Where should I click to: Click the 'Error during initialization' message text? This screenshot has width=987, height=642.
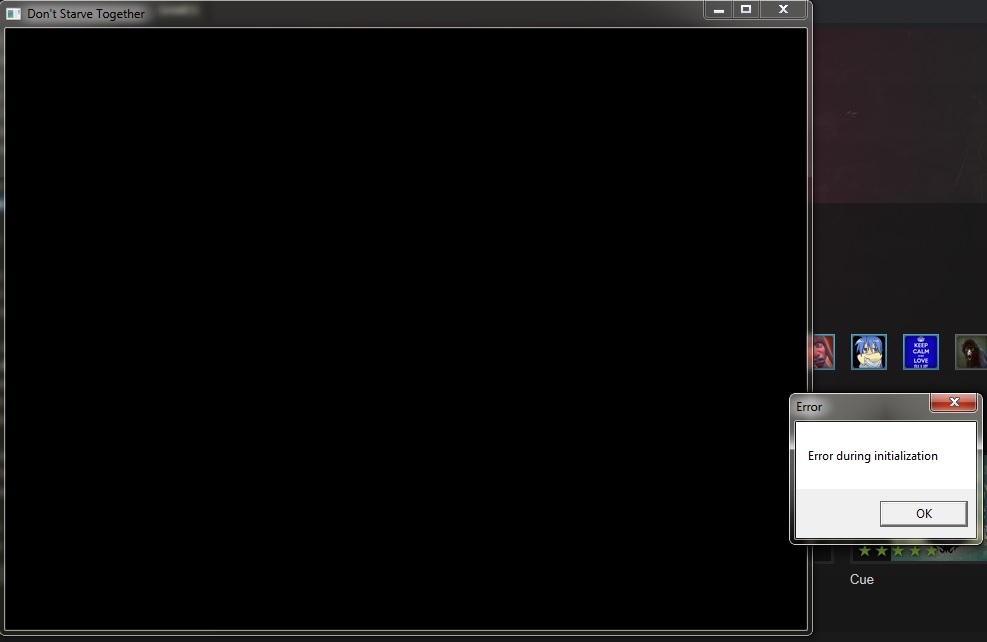[x=872, y=456]
